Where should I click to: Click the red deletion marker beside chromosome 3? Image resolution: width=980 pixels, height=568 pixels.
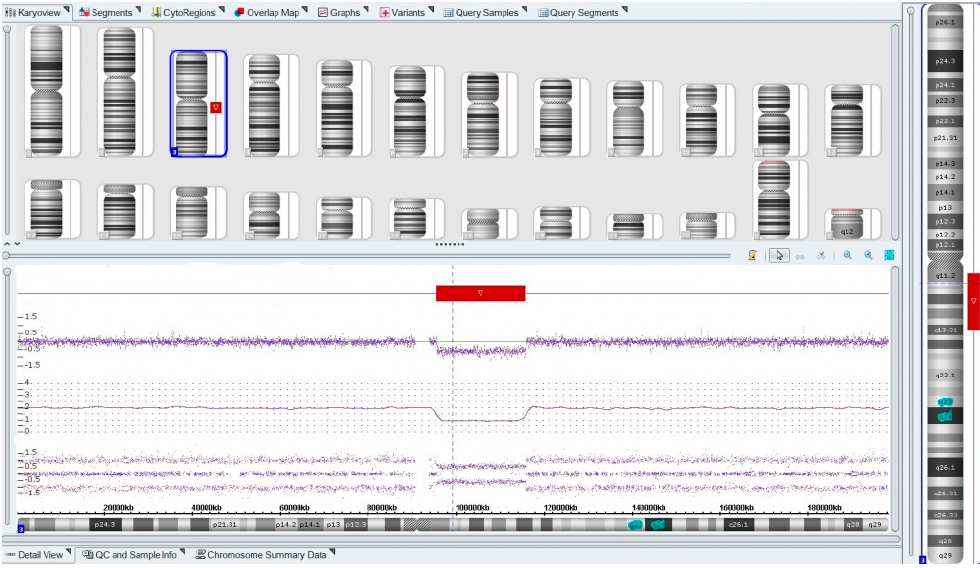[x=216, y=106]
